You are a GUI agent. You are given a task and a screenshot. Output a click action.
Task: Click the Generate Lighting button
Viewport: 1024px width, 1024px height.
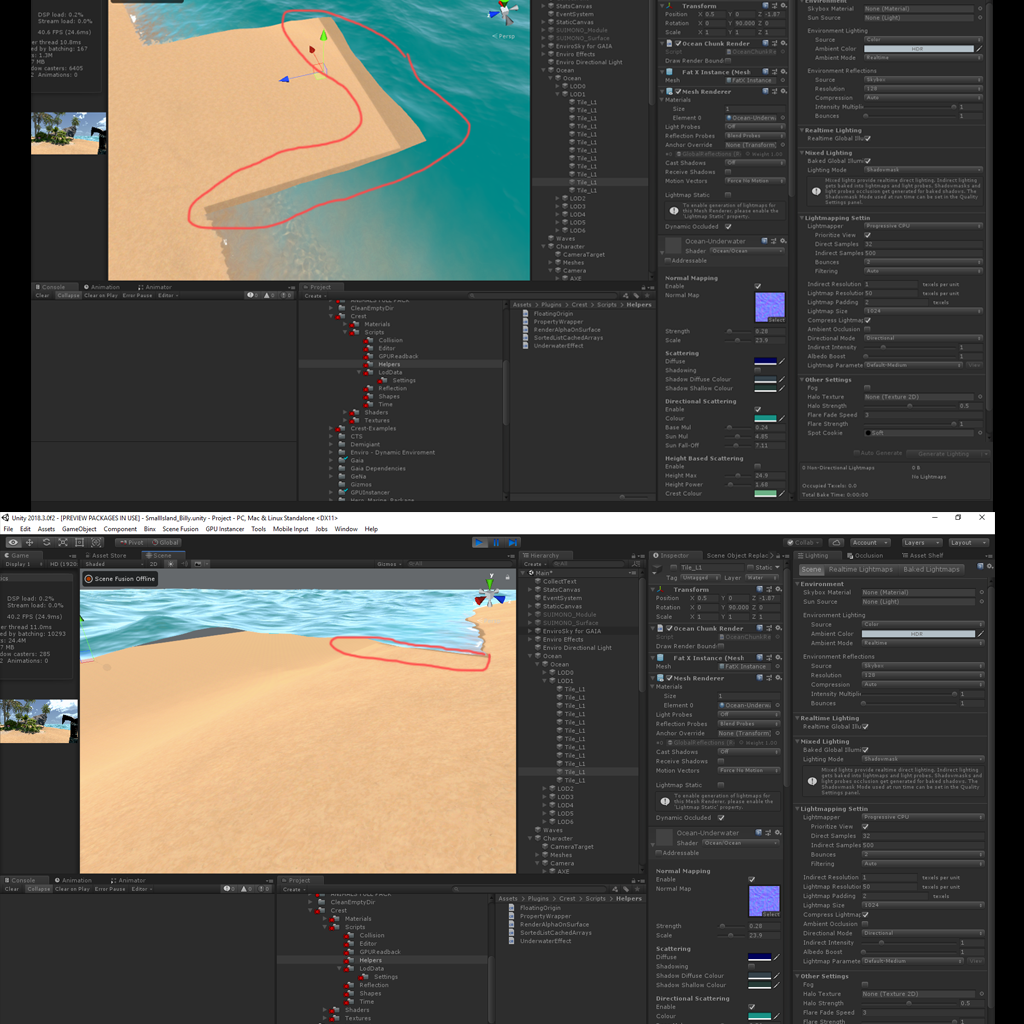click(944, 454)
